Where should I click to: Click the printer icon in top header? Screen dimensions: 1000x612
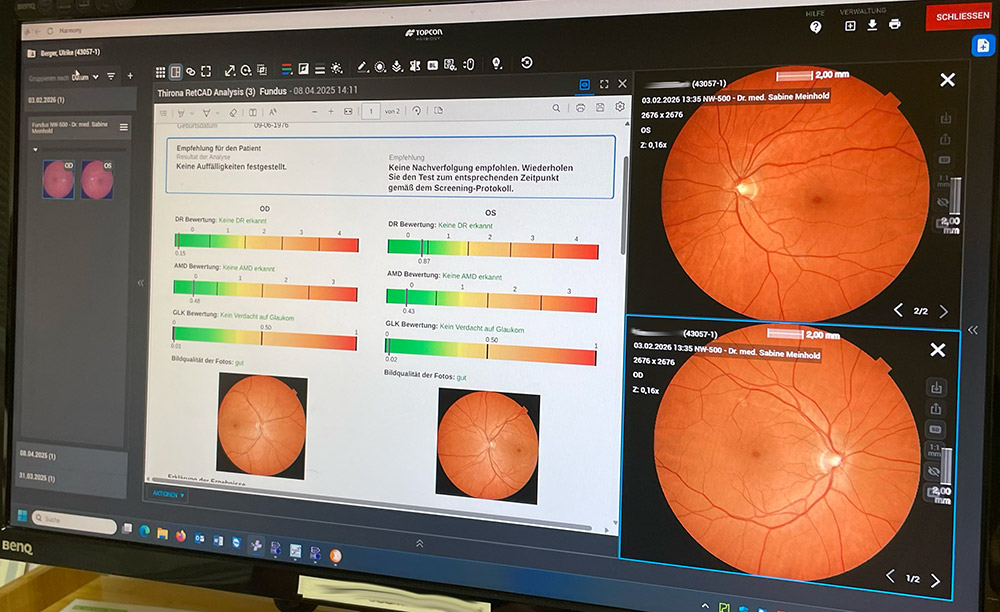click(895, 24)
